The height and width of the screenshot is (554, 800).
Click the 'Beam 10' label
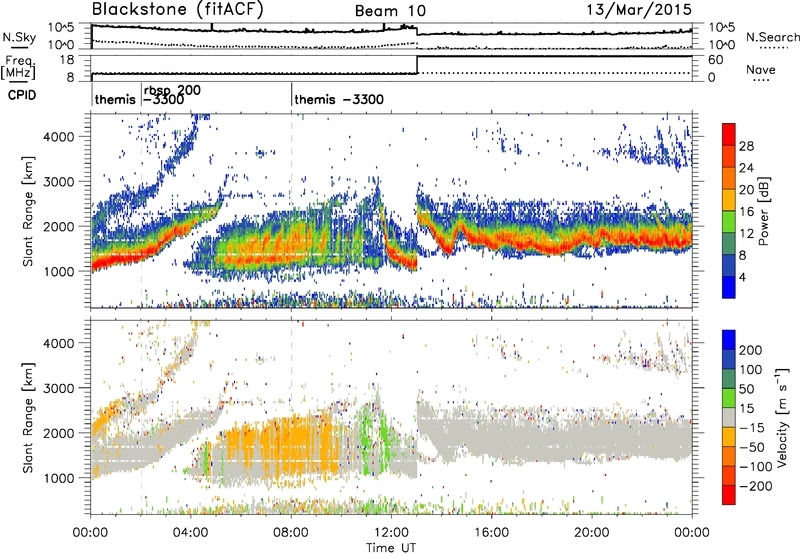(390, 11)
